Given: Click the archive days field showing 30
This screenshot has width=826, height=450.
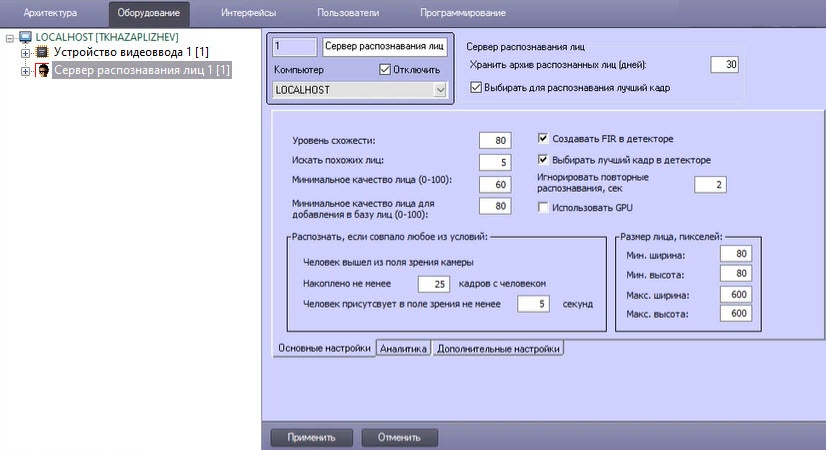Looking at the screenshot, I should [724, 64].
